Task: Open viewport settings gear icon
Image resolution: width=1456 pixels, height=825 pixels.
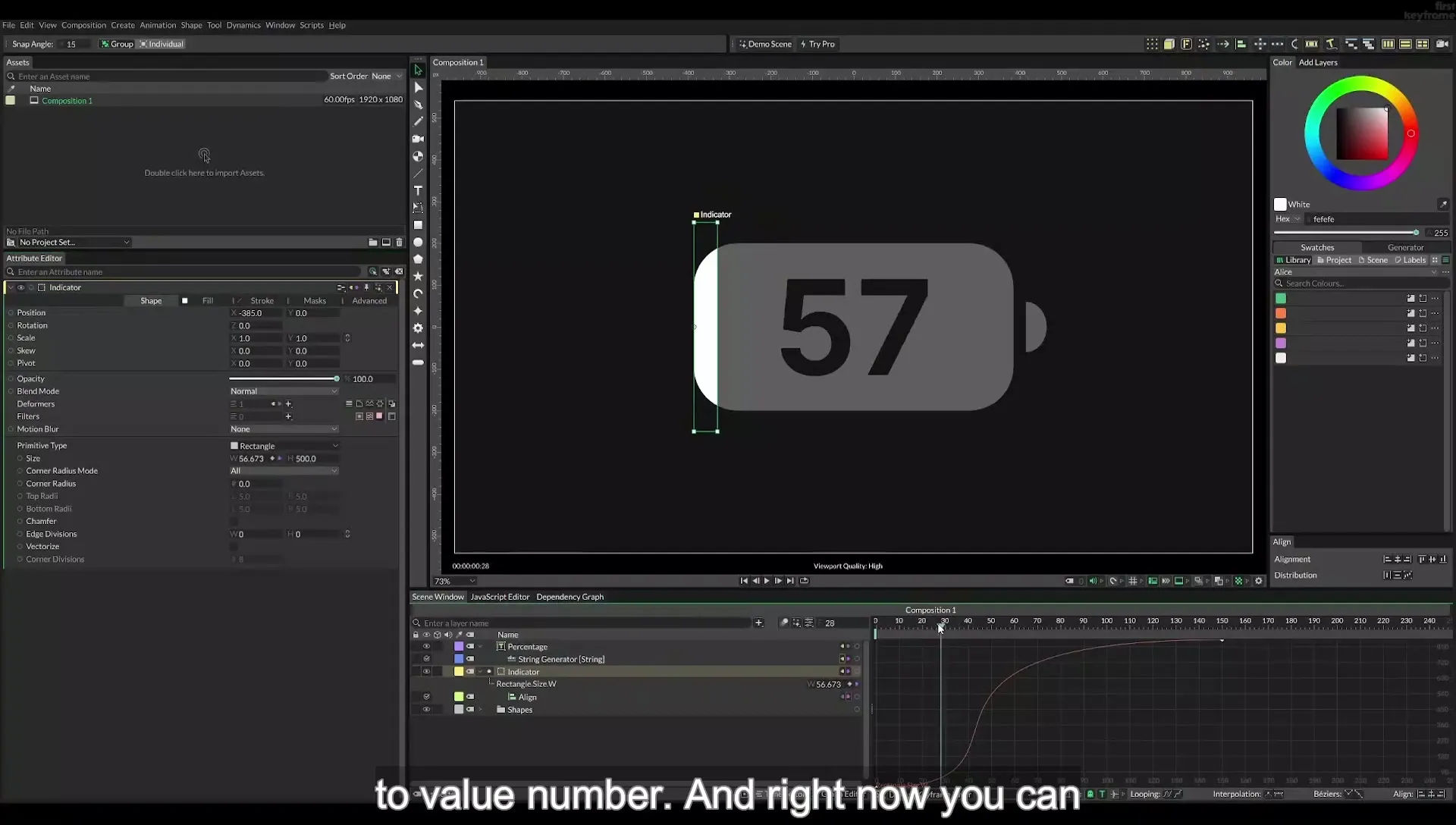Action: point(1259,581)
